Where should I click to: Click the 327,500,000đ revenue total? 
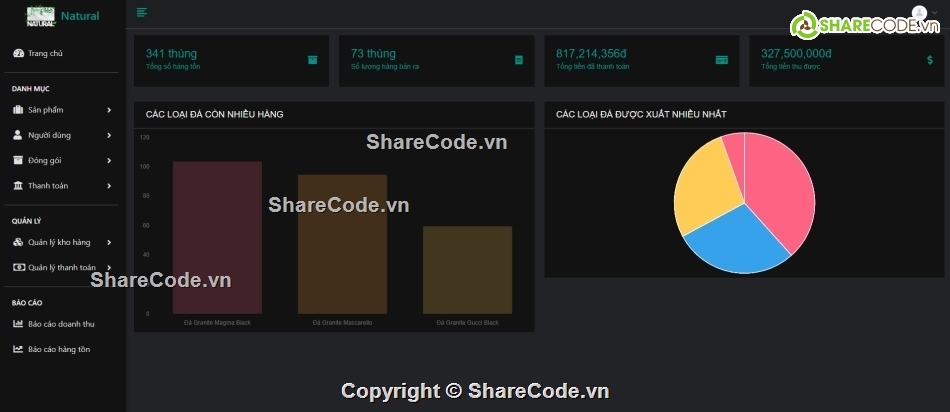coord(796,54)
